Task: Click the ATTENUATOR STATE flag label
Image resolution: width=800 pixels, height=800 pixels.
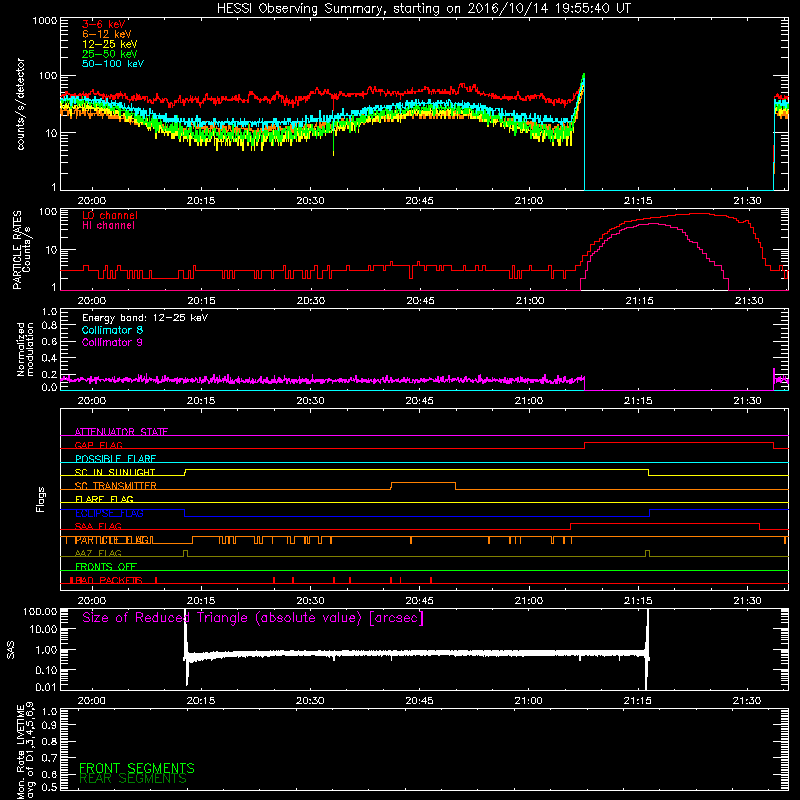Action: coord(121,432)
